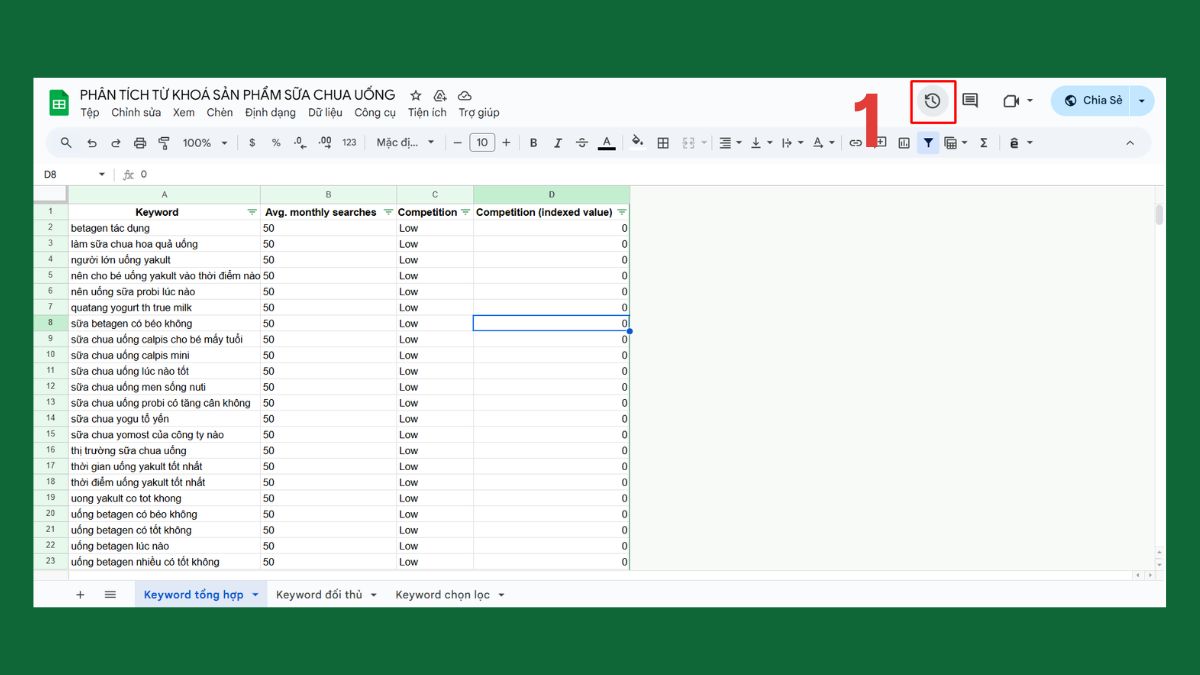Image resolution: width=1200 pixels, height=675 pixels.
Task: Select the Paint format tool
Action: (x=163, y=142)
